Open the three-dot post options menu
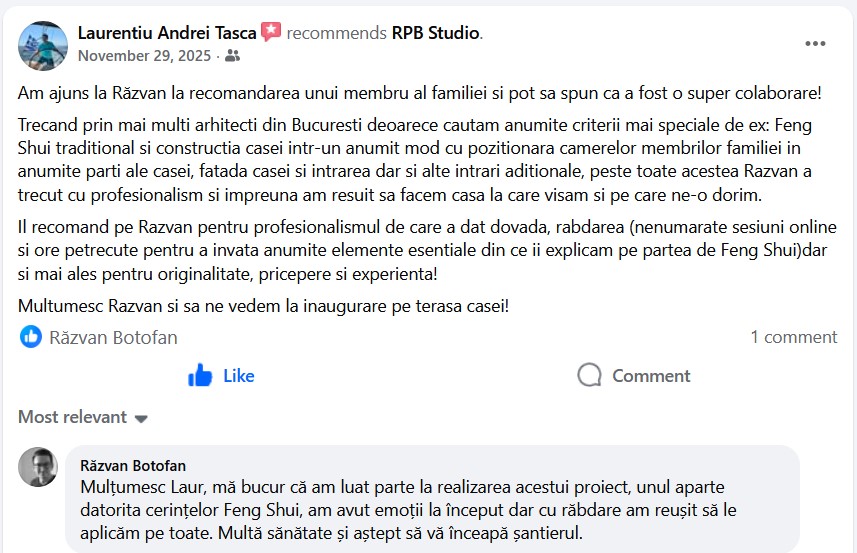This screenshot has height=553, width=857. pyautogui.click(x=815, y=45)
